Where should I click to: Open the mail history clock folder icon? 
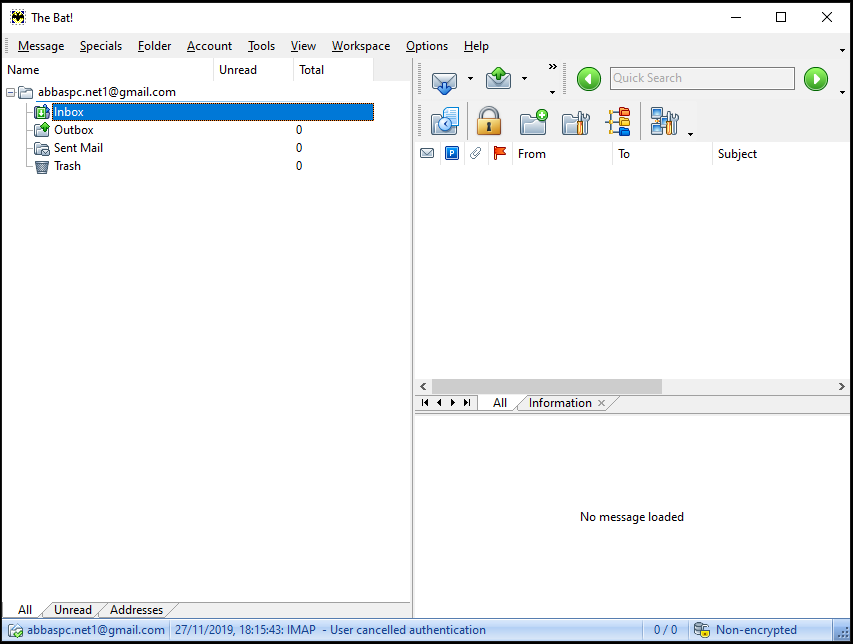point(444,121)
